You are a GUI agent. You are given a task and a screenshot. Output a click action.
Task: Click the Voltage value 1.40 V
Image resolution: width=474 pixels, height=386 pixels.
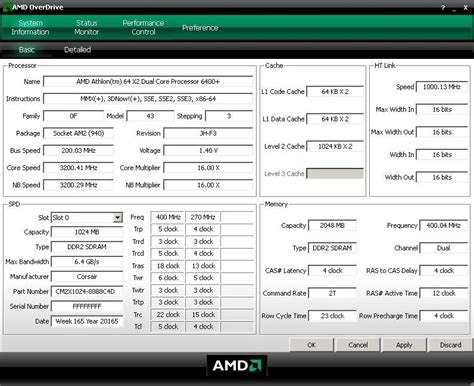[208, 151]
